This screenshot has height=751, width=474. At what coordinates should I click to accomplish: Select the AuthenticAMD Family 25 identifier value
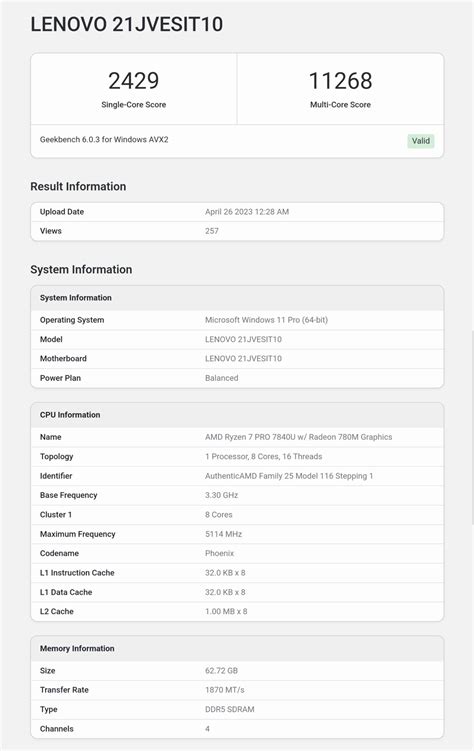(x=289, y=476)
